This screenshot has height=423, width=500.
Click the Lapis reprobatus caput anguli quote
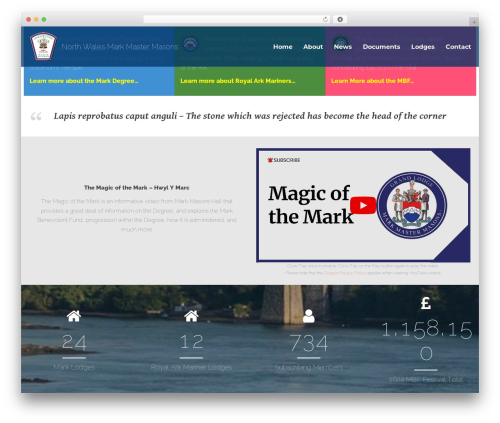point(250,116)
